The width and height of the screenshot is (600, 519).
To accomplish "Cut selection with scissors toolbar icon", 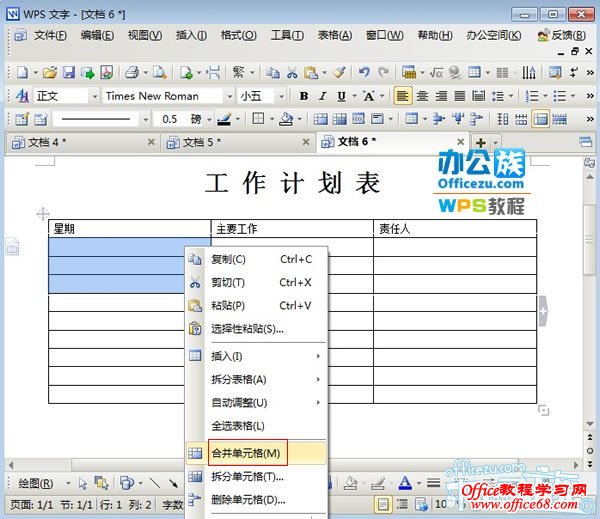I will [292, 72].
